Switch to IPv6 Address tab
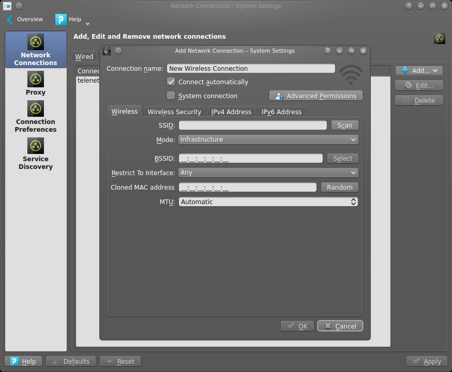Screen dimensions: 452x372 pos(282,112)
